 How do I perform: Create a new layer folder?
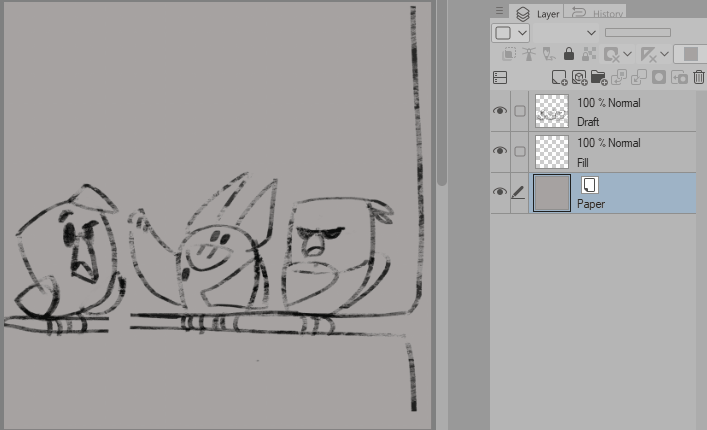coord(599,78)
